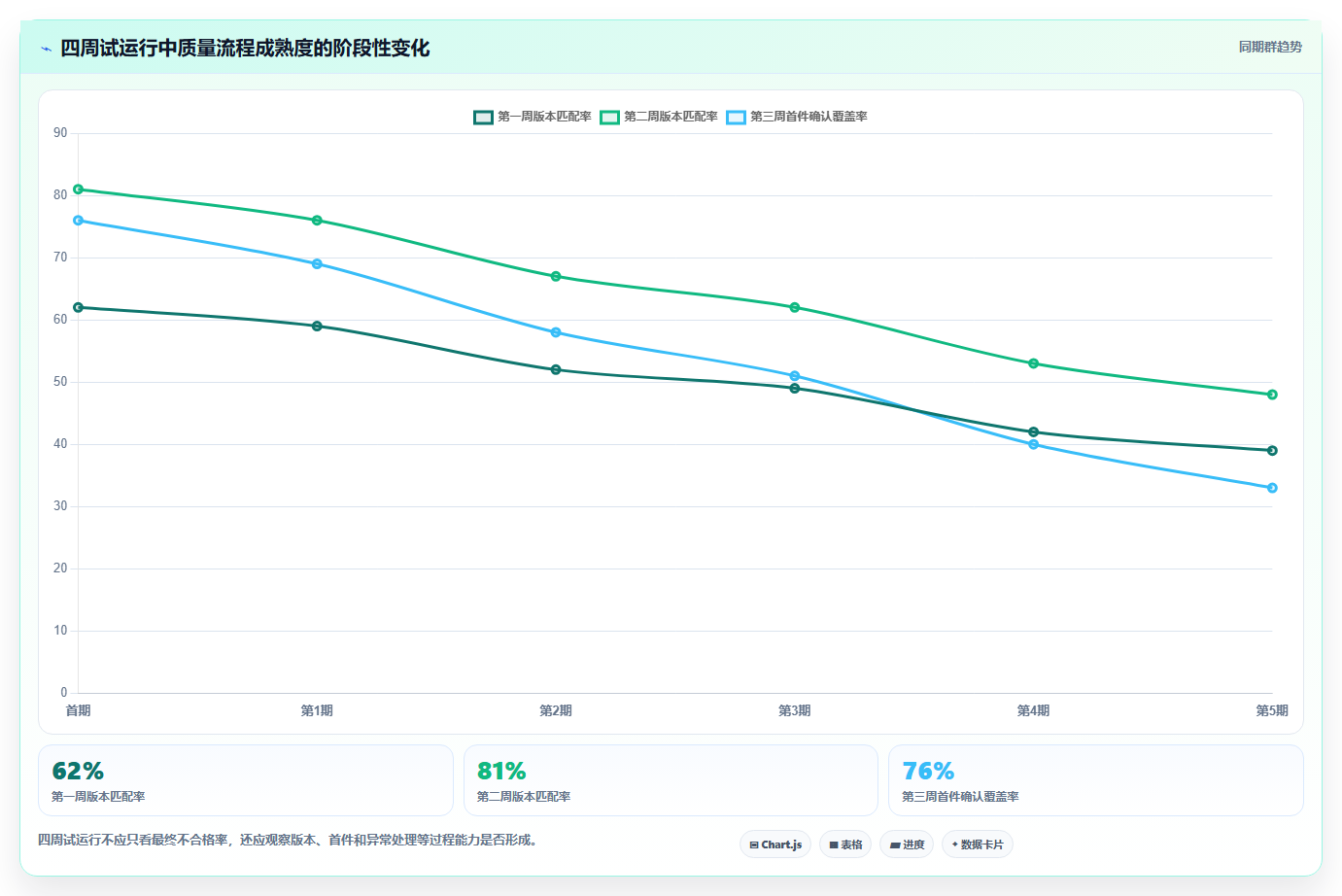The image size is (1342, 896).
Task: Click the 50 y-axis tick label
Action: pos(60,382)
